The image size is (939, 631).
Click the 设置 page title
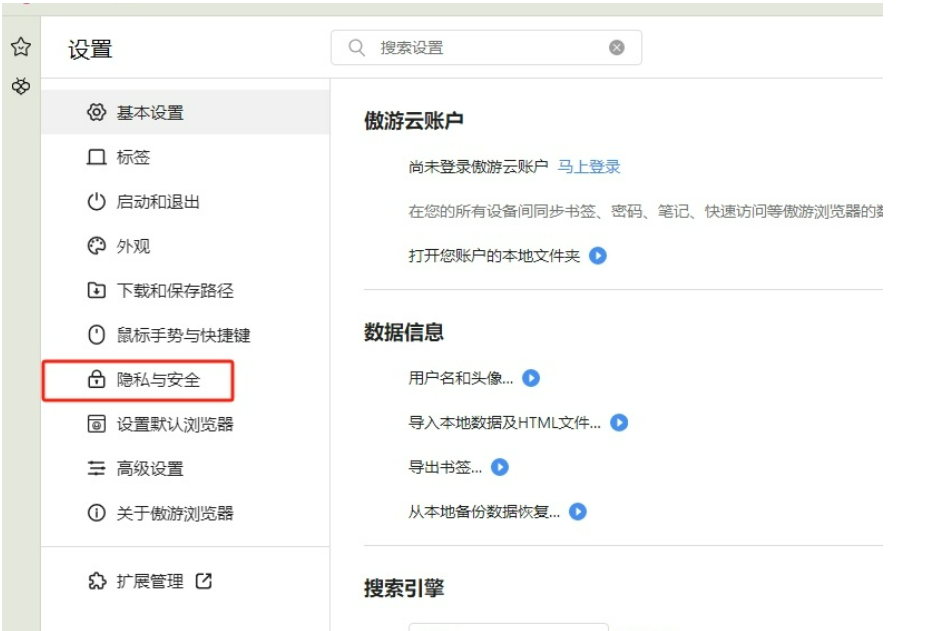pos(90,49)
